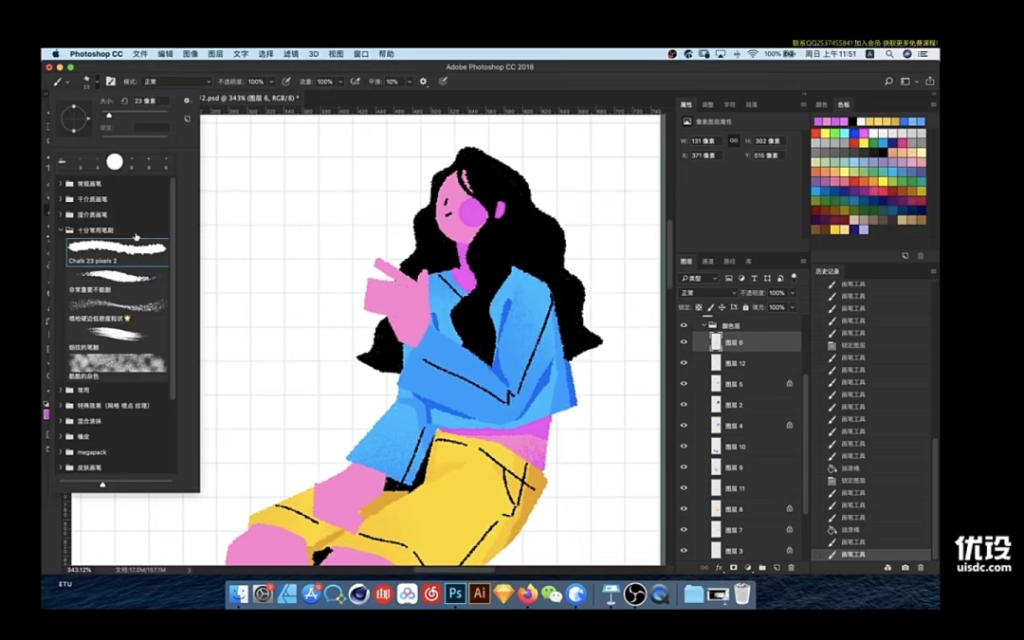Open brush preset panel settings gear

(187, 101)
